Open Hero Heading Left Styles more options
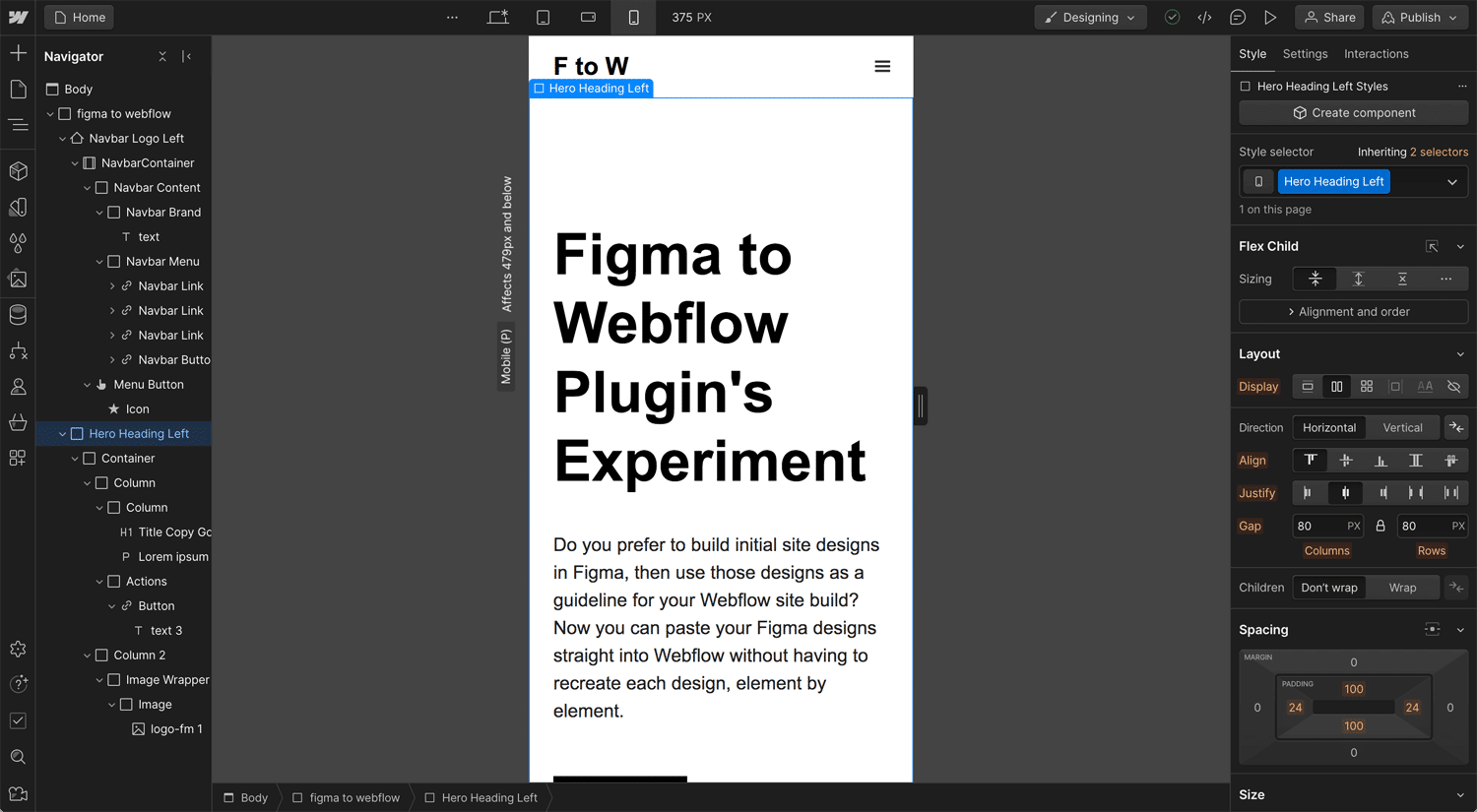This screenshot has width=1477, height=812. 1462,87
